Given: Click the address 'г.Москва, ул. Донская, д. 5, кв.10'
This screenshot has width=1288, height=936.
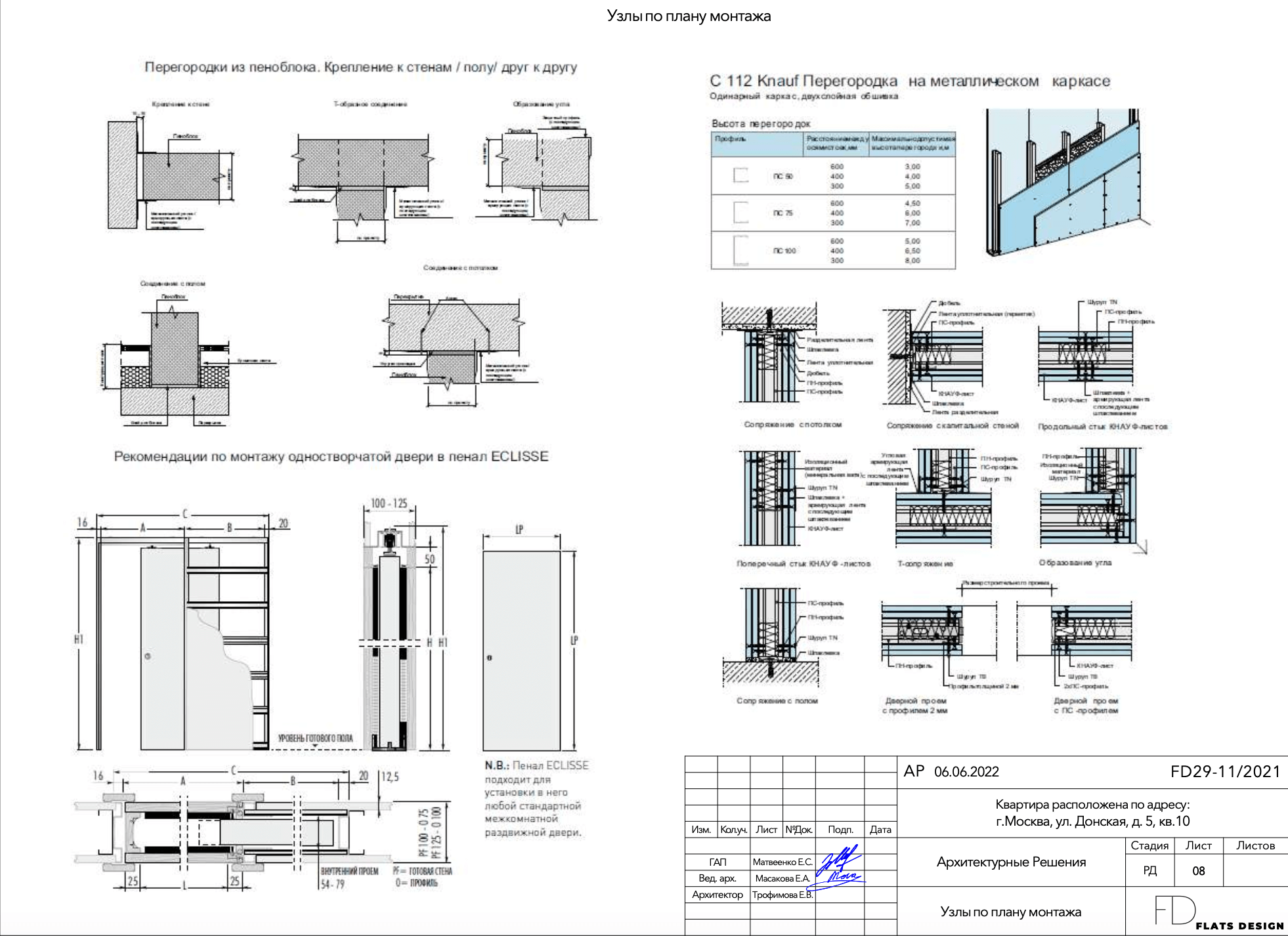Looking at the screenshot, I should point(1092,821).
